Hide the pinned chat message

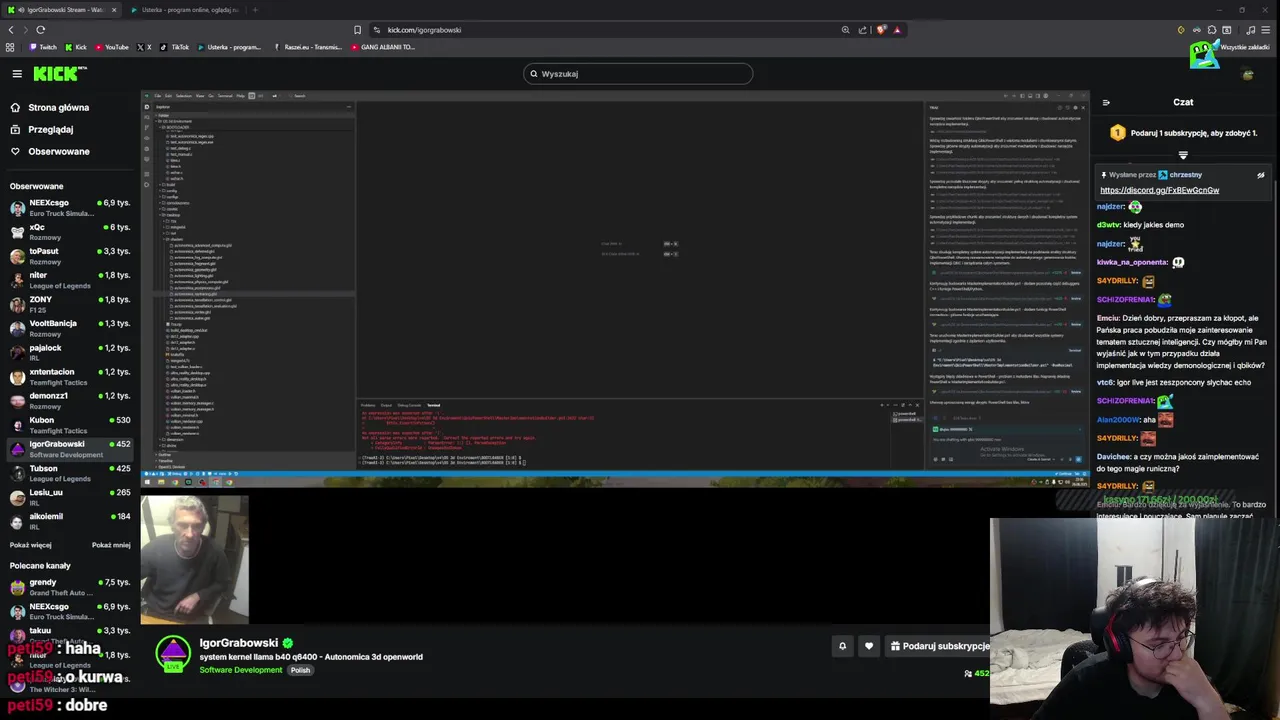coord(1260,175)
